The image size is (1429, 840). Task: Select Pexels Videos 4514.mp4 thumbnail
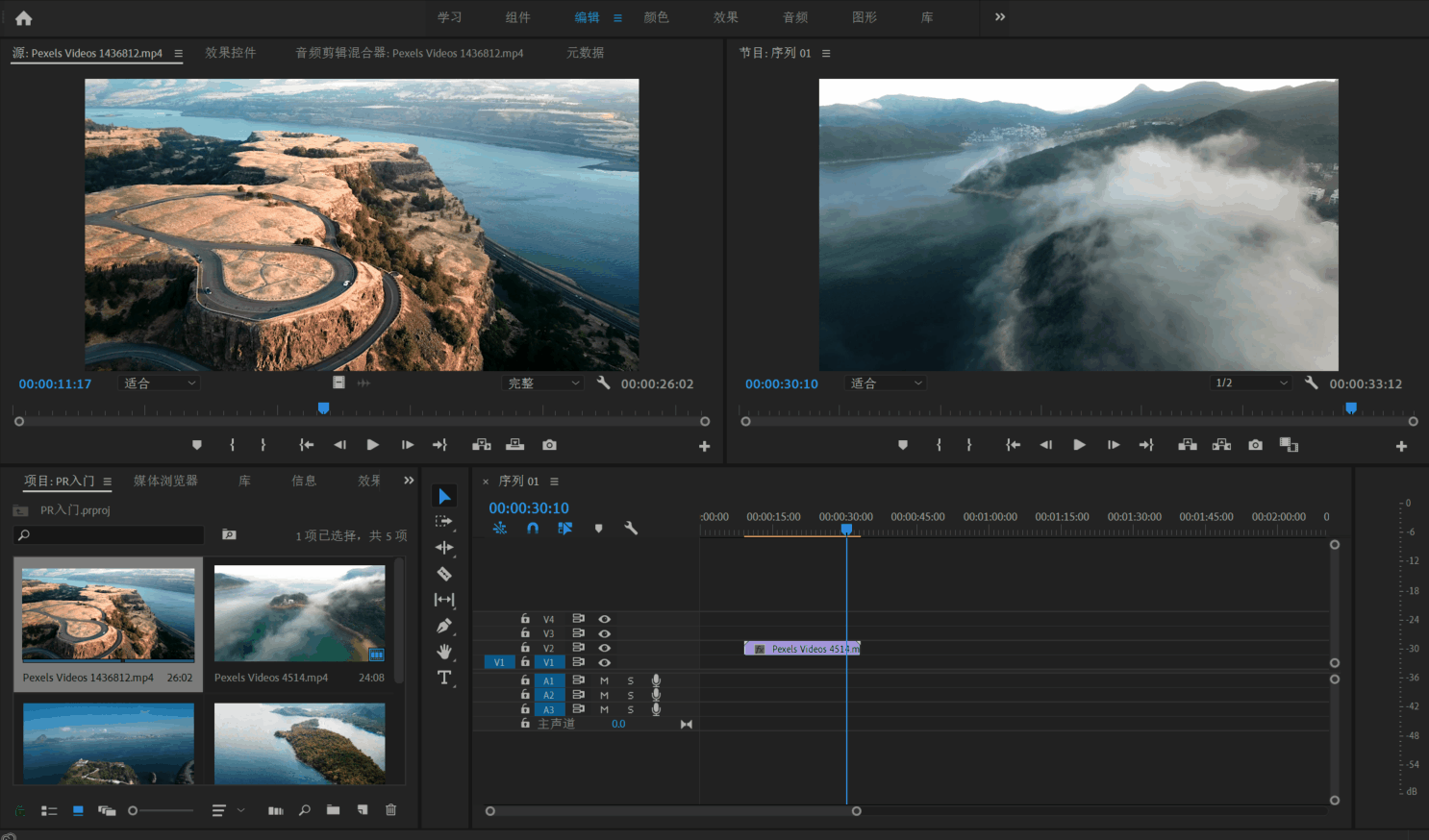coord(299,613)
